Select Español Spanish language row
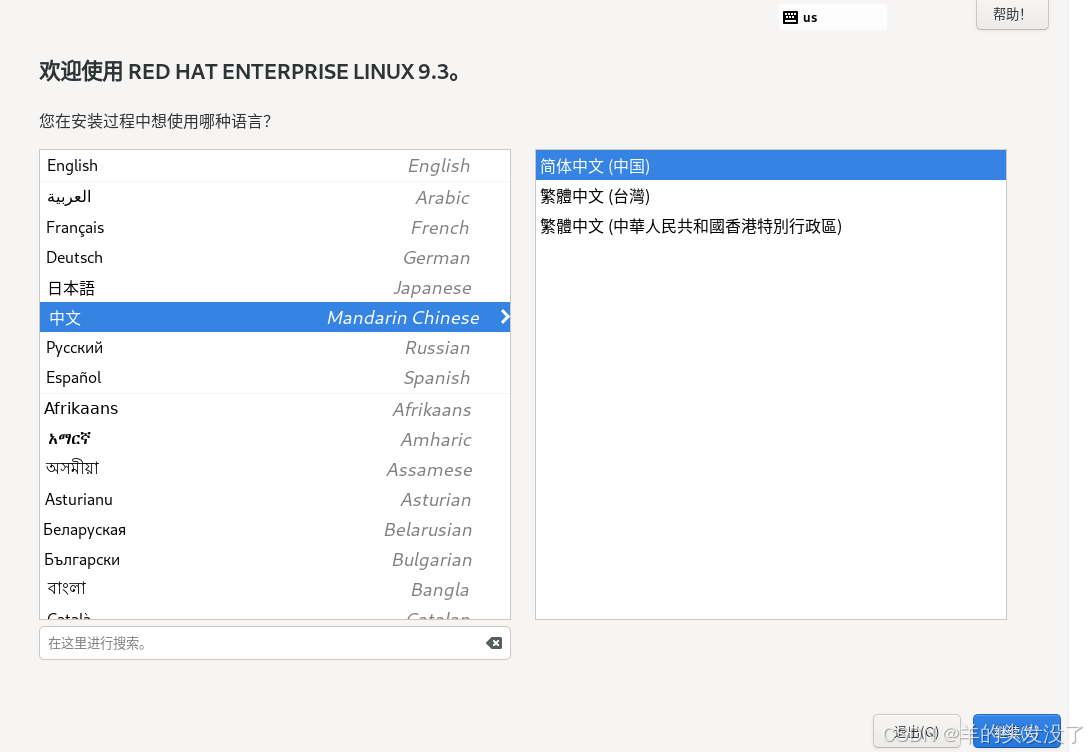The height and width of the screenshot is (752, 1089). 275,378
